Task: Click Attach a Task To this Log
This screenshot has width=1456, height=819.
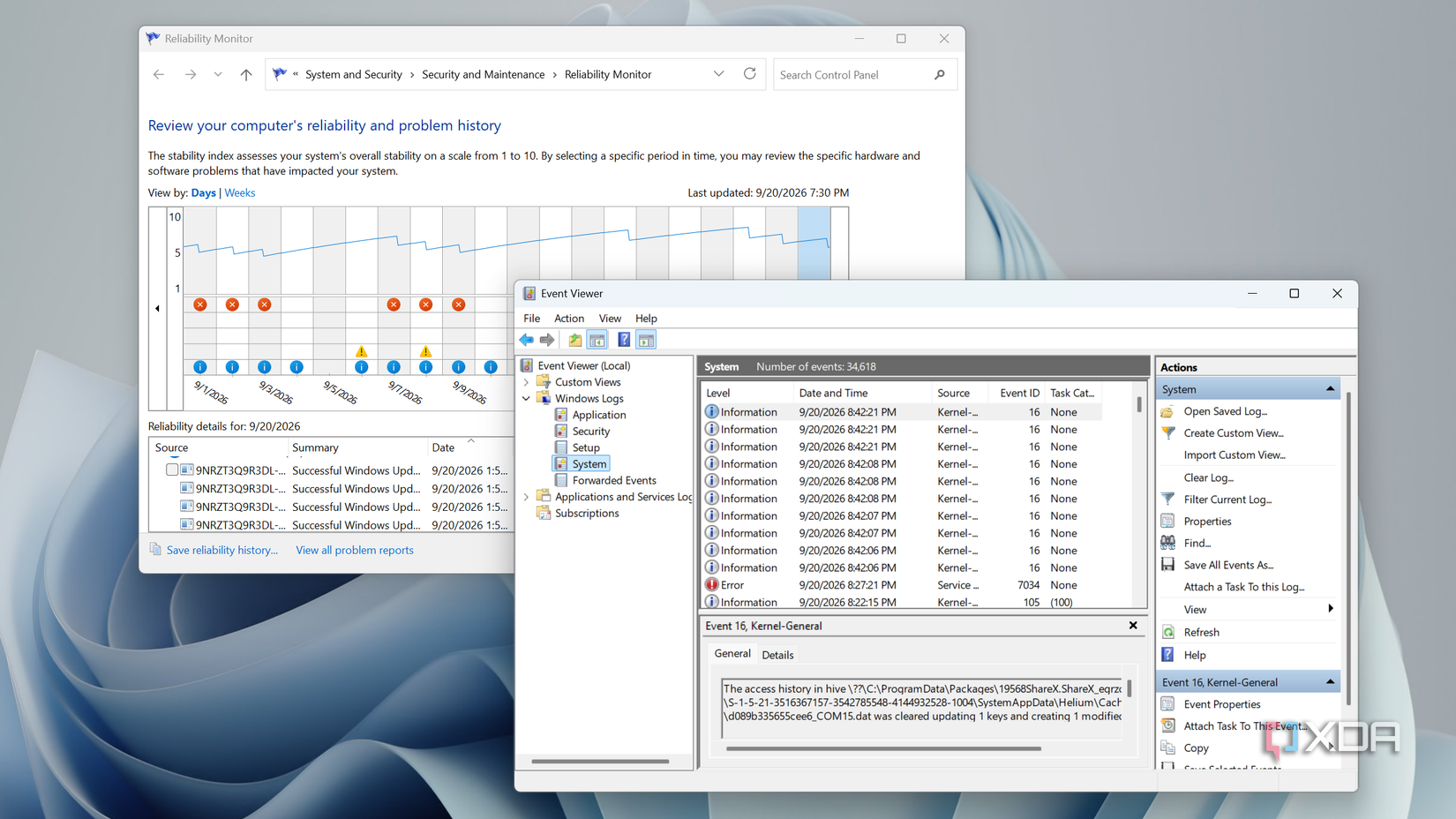Action: [x=1244, y=588]
